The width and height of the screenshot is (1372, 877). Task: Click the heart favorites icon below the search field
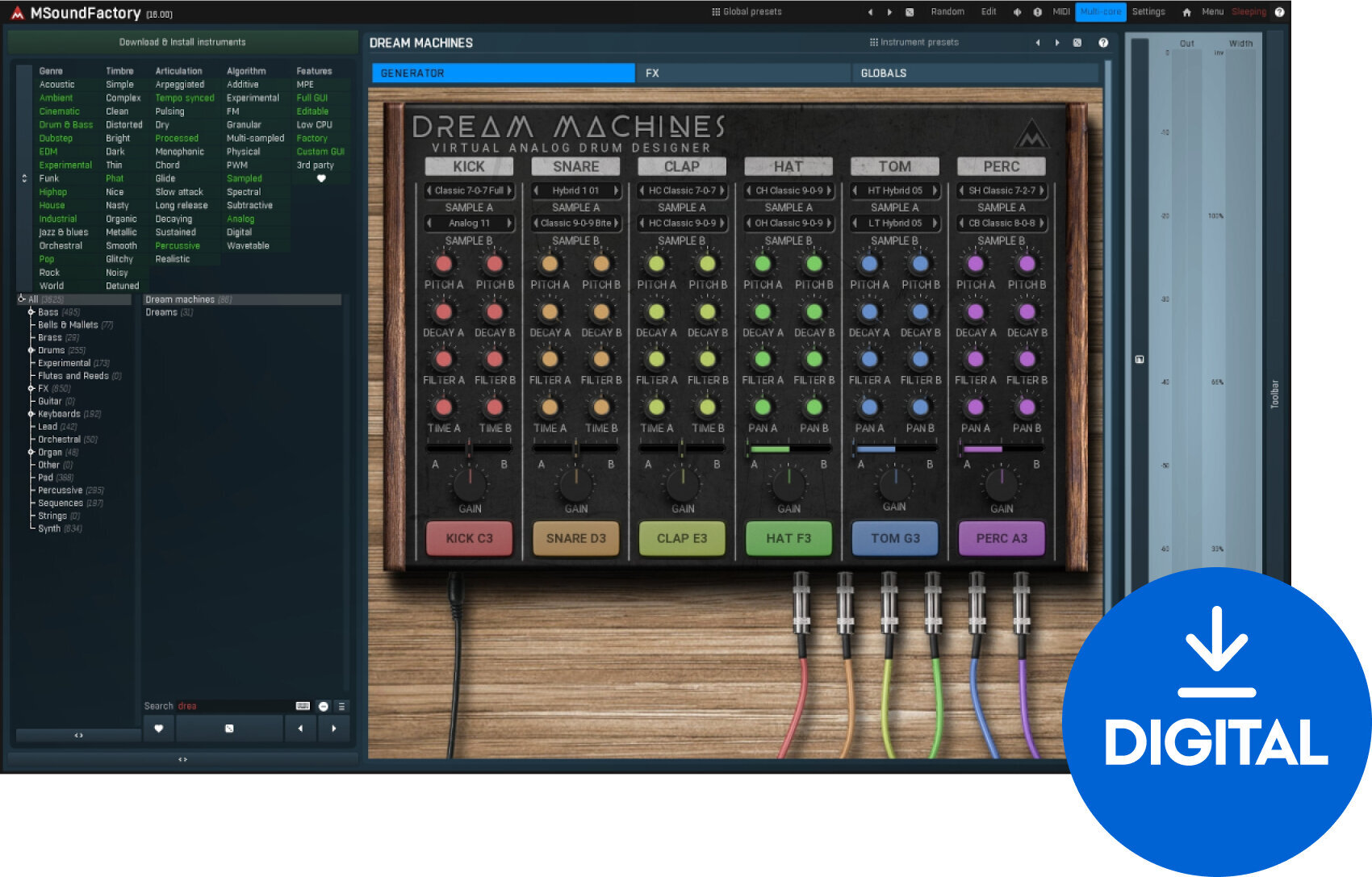coord(158,729)
